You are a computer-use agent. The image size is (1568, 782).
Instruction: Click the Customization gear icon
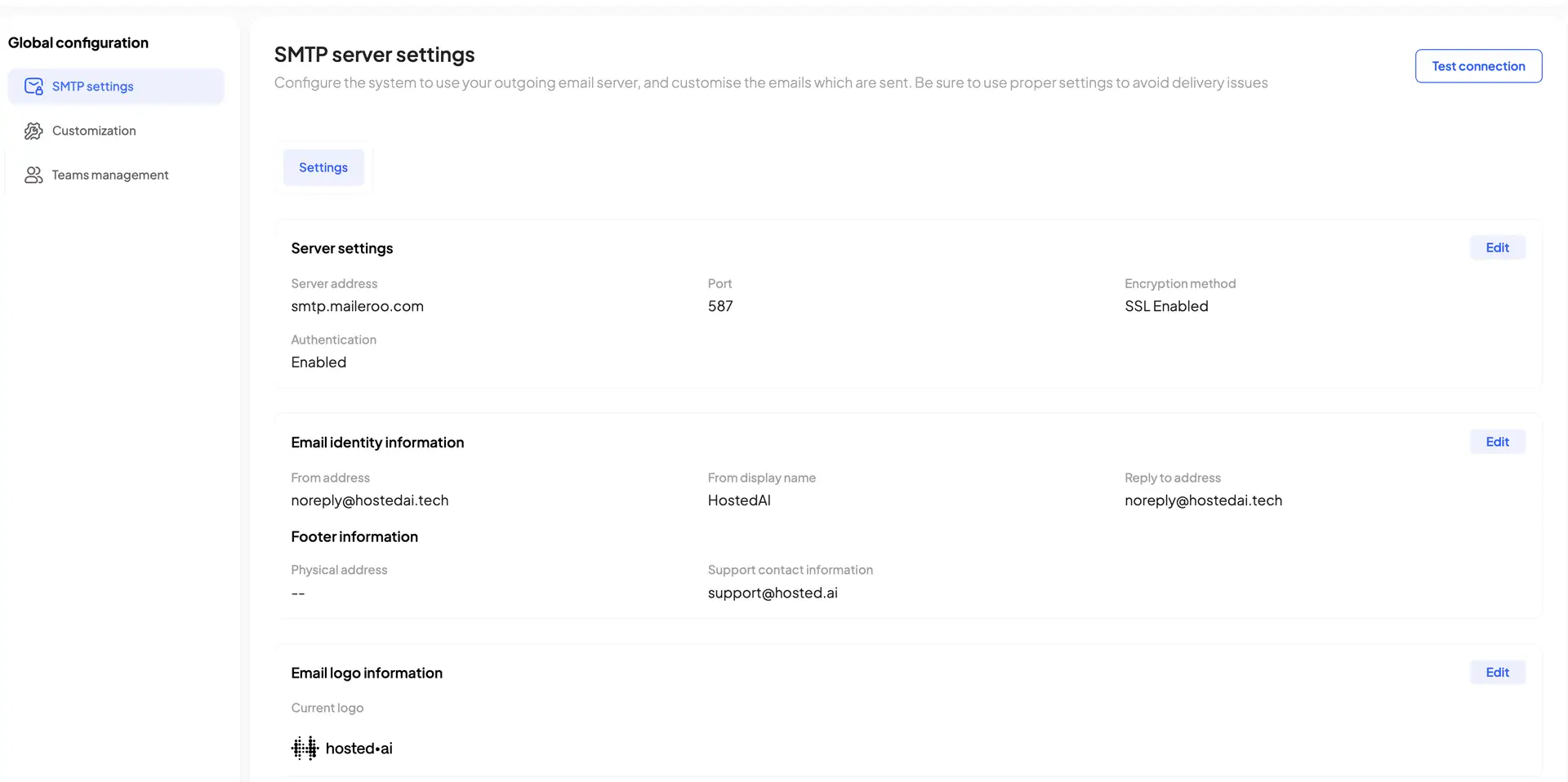(x=33, y=131)
